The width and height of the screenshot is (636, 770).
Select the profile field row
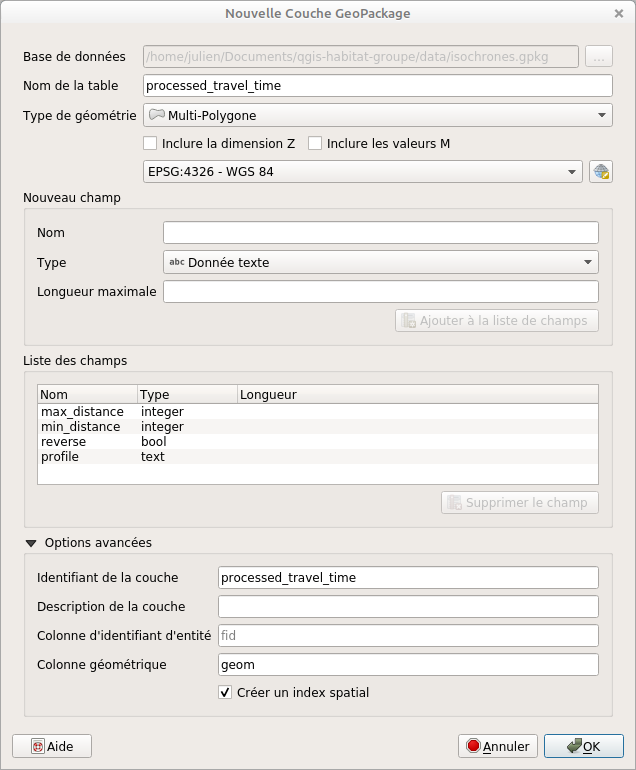pyautogui.click(x=318, y=457)
